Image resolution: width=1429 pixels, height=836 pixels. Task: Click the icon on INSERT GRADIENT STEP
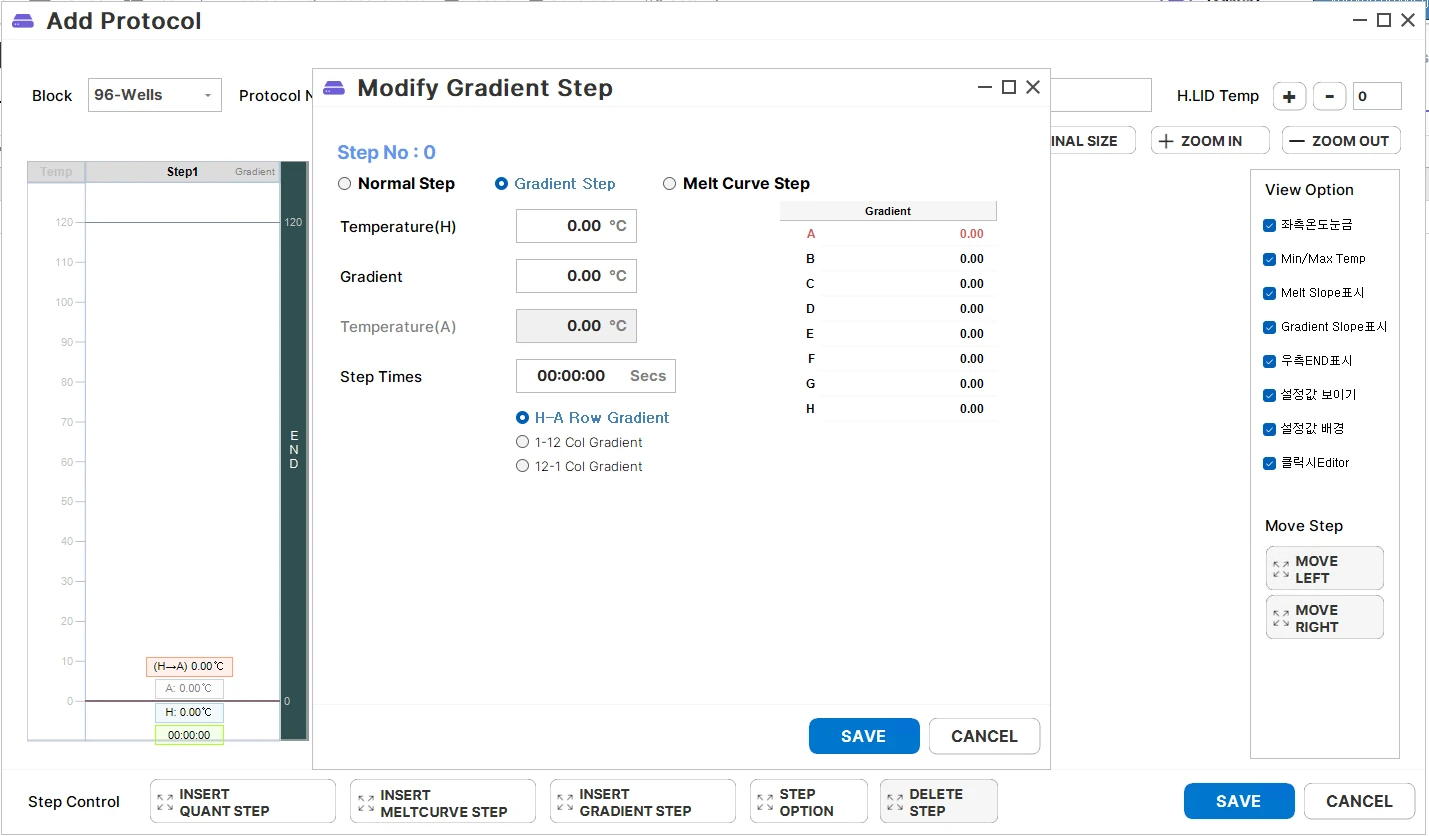click(565, 802)
